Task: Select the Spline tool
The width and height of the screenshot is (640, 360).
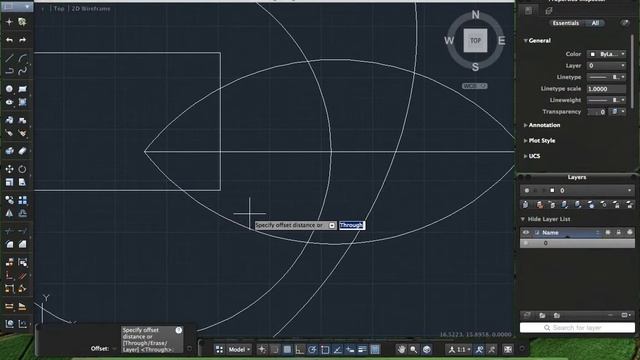Action: (x=22, y=71)
